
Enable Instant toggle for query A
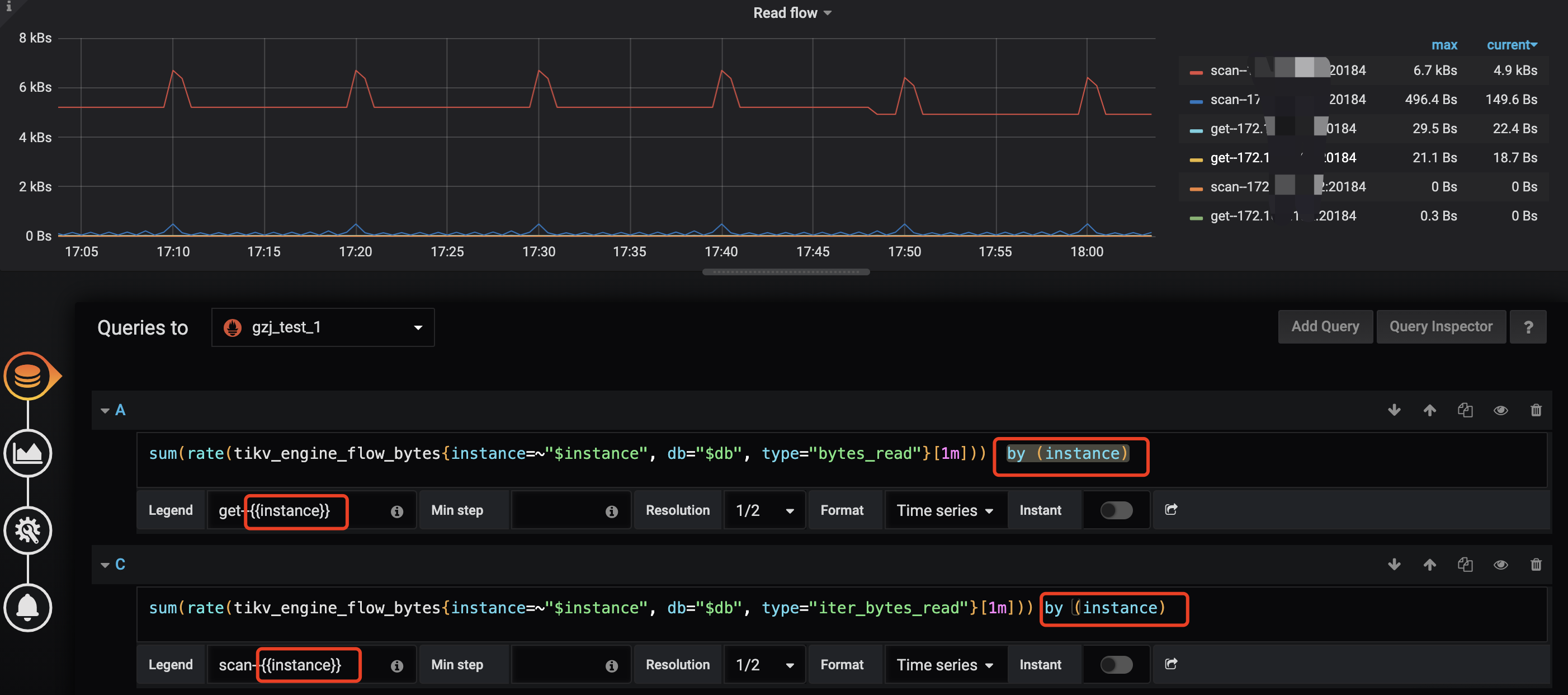tap(1116, 510)
